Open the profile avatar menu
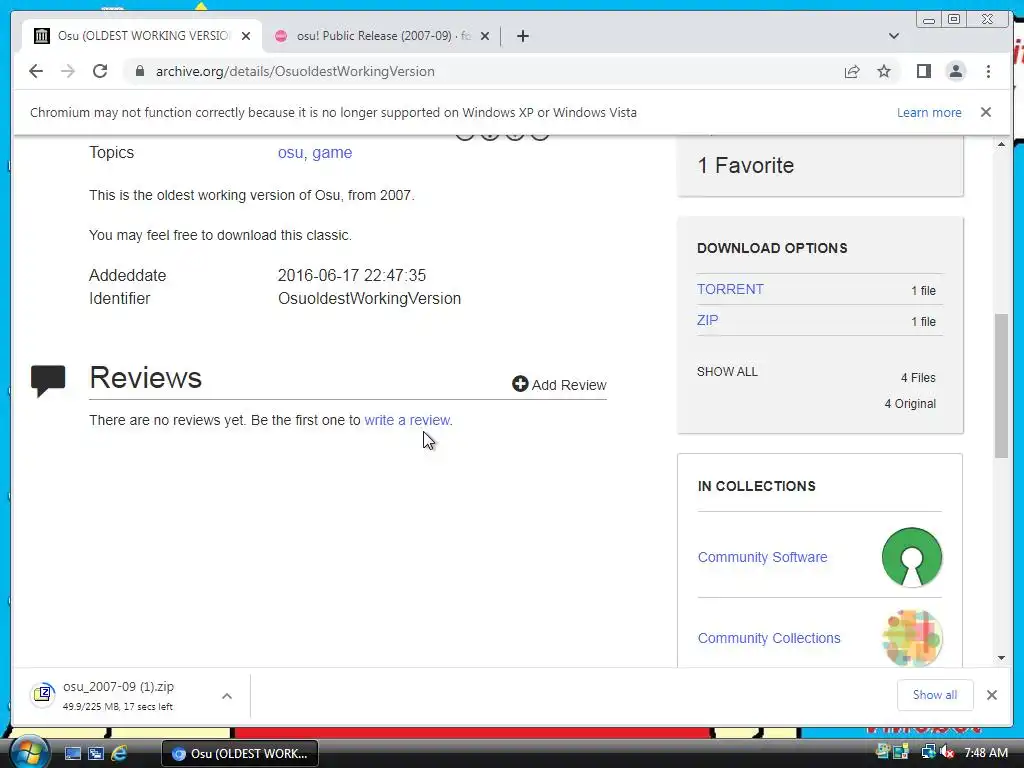Image resolution: width=1024 pixels, height=768 pixels. click(x=955, y=71)
